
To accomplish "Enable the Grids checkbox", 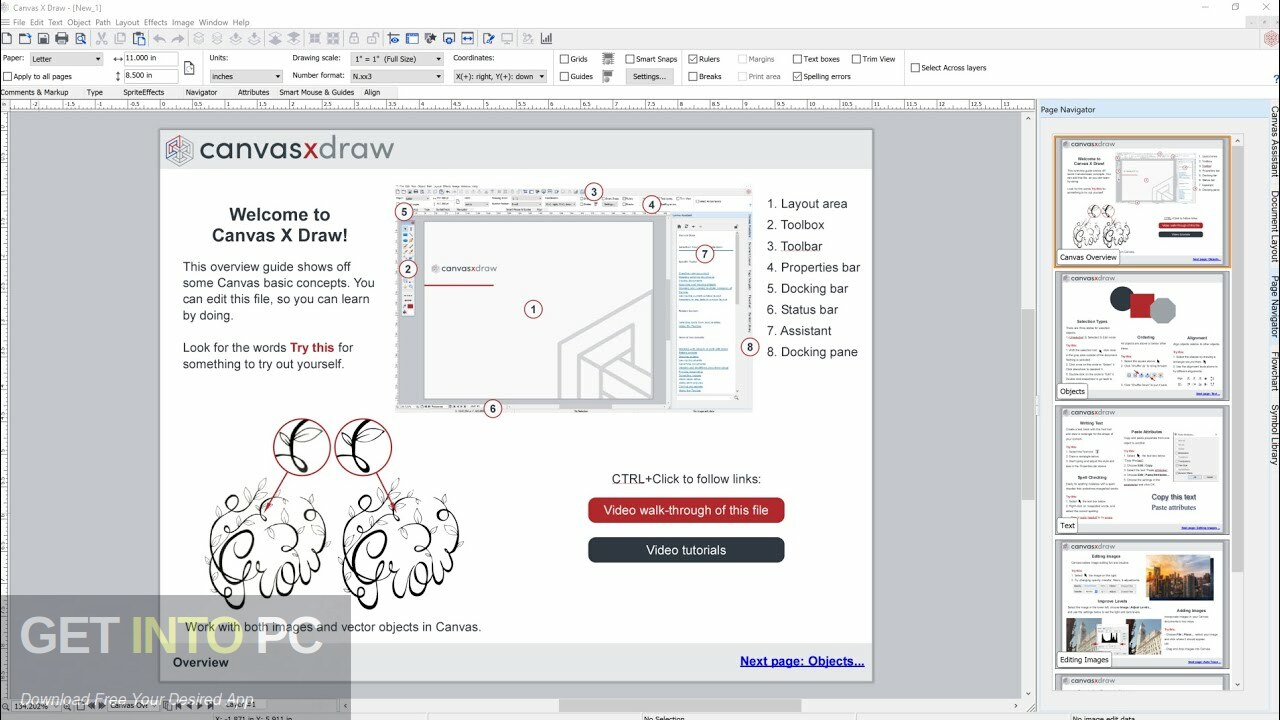I will click(x=565, y=59).
